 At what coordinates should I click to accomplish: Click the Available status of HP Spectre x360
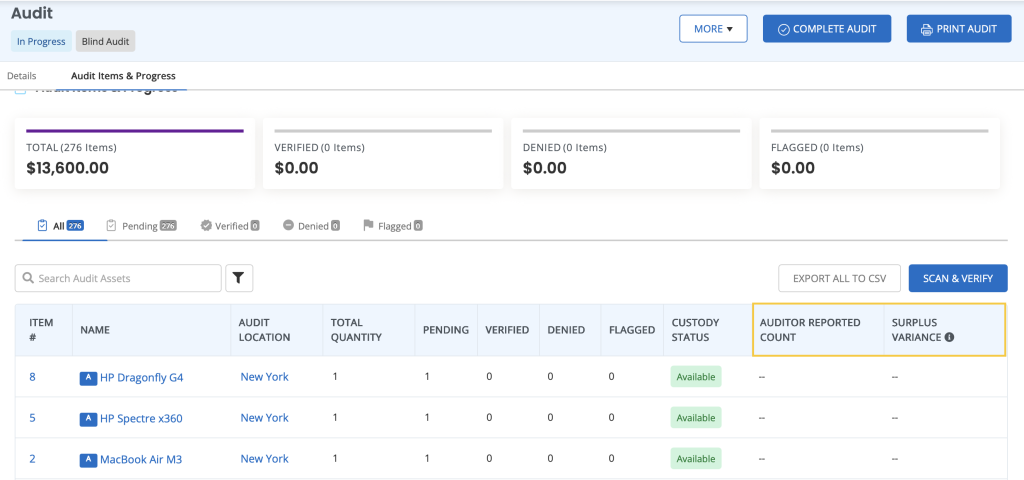point(696,418)
